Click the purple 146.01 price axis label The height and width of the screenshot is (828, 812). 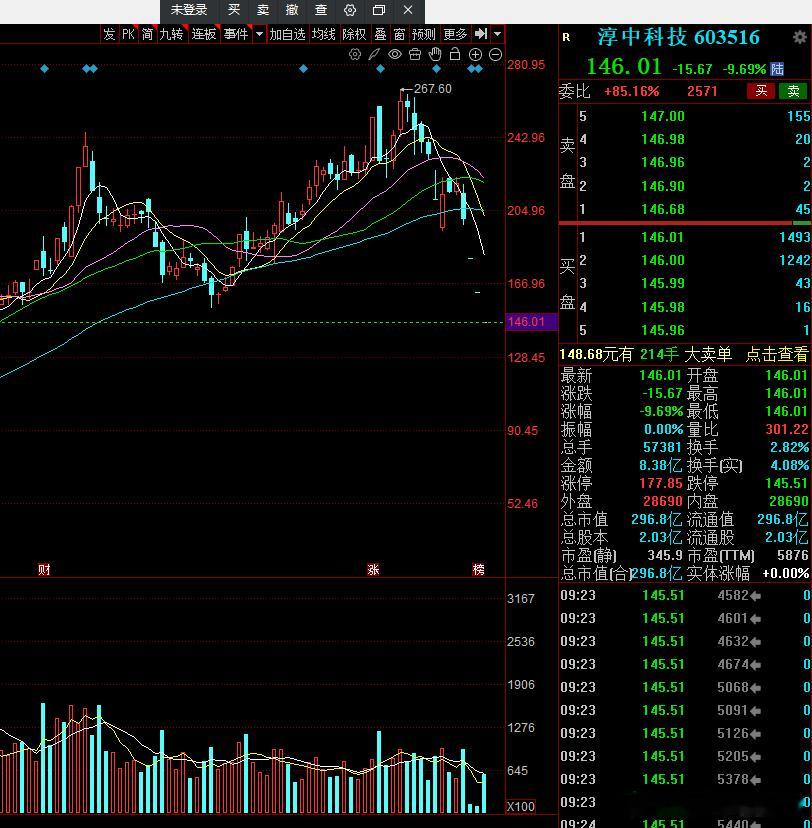point(532,322)
